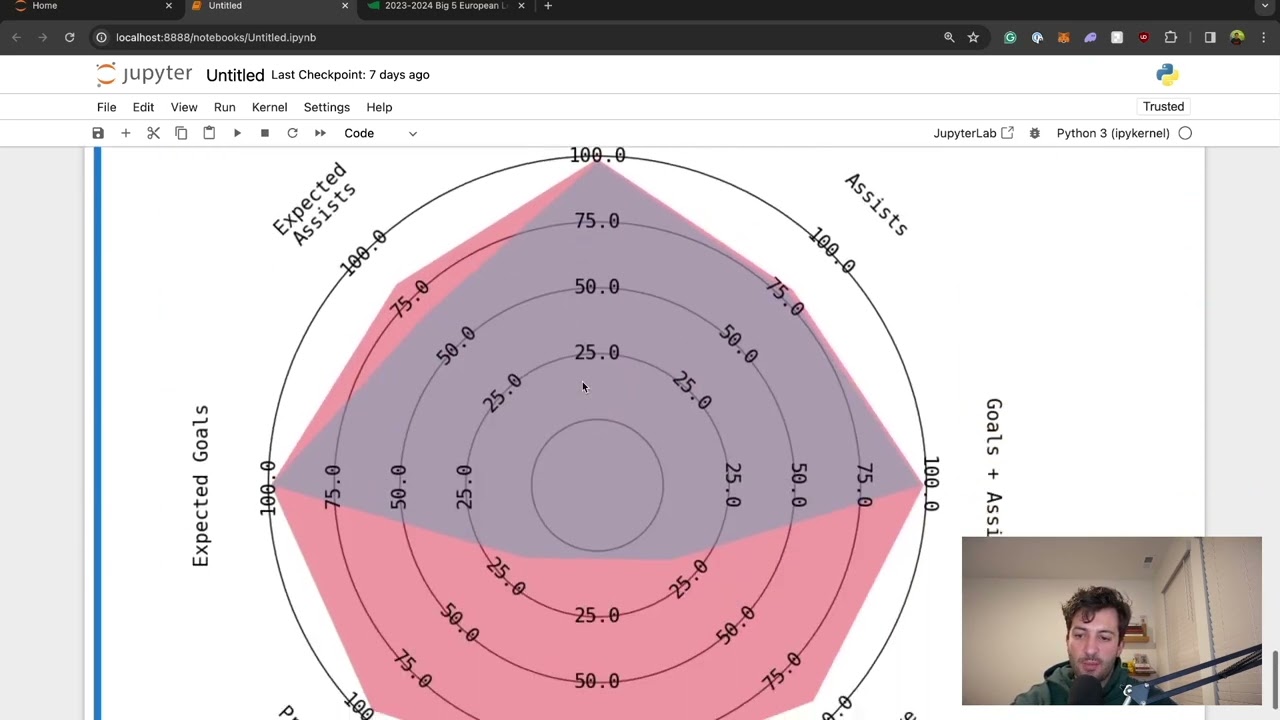Image resolution: width=1280 pixels, height=720 pixels.
Task: Save the notebook with the floppy disk icon
Action: click(x=98, y=133)
